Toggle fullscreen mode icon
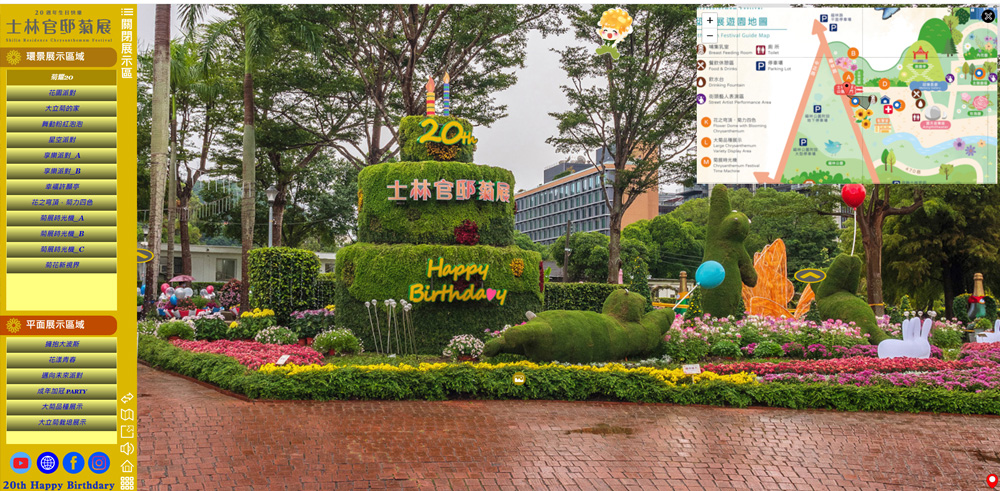 127,432
